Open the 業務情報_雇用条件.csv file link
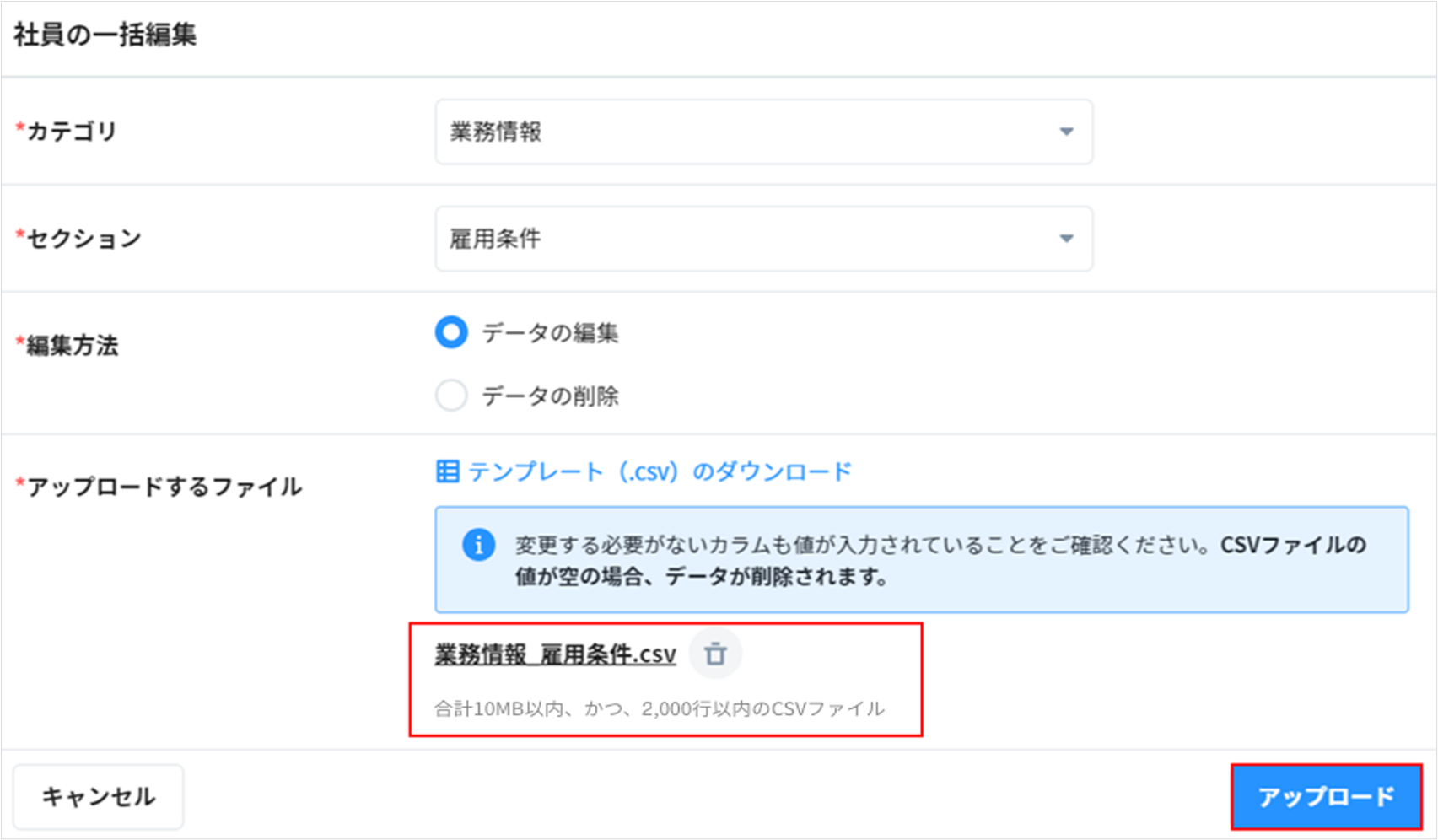 [555, 654]
